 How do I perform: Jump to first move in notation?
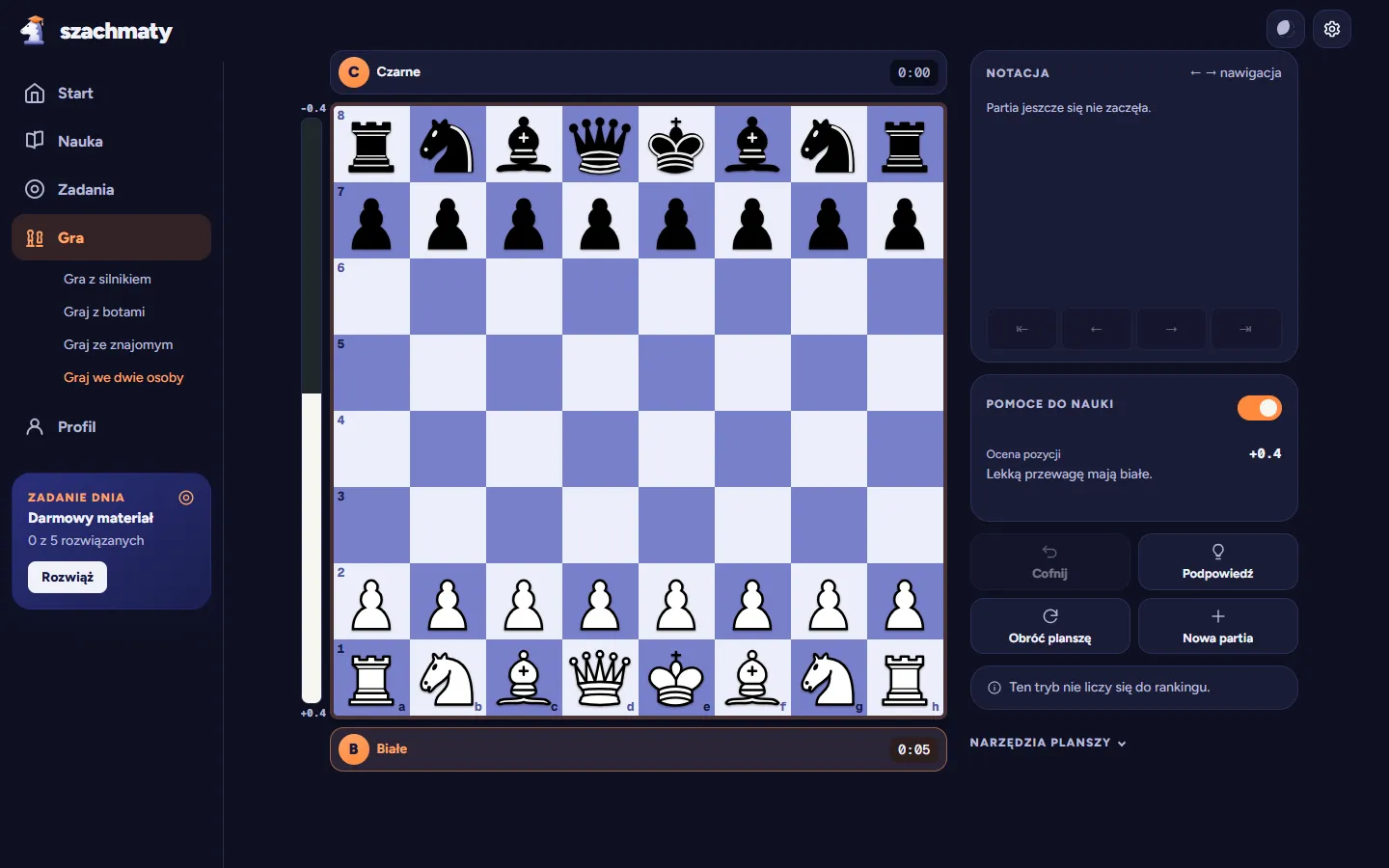tap(1021, 329)
